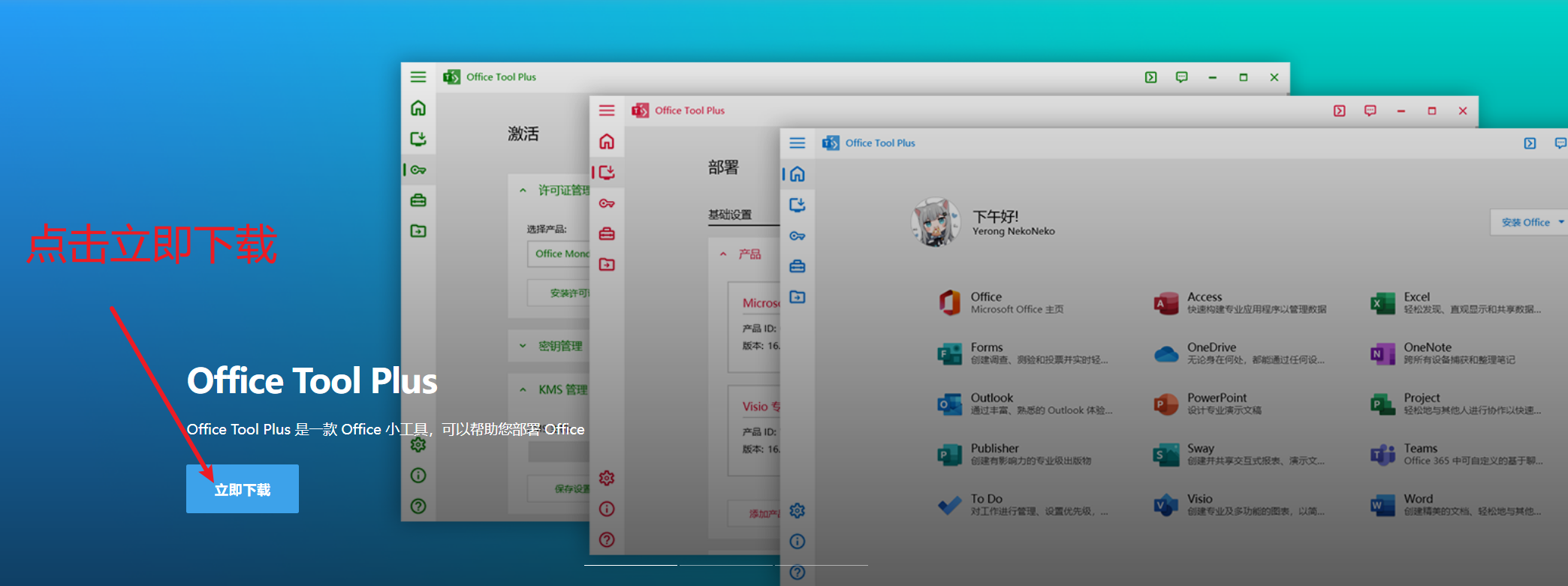1568x586 pixels.
Task: Open deploy icon in blue window sidebar
Action: 798,205
